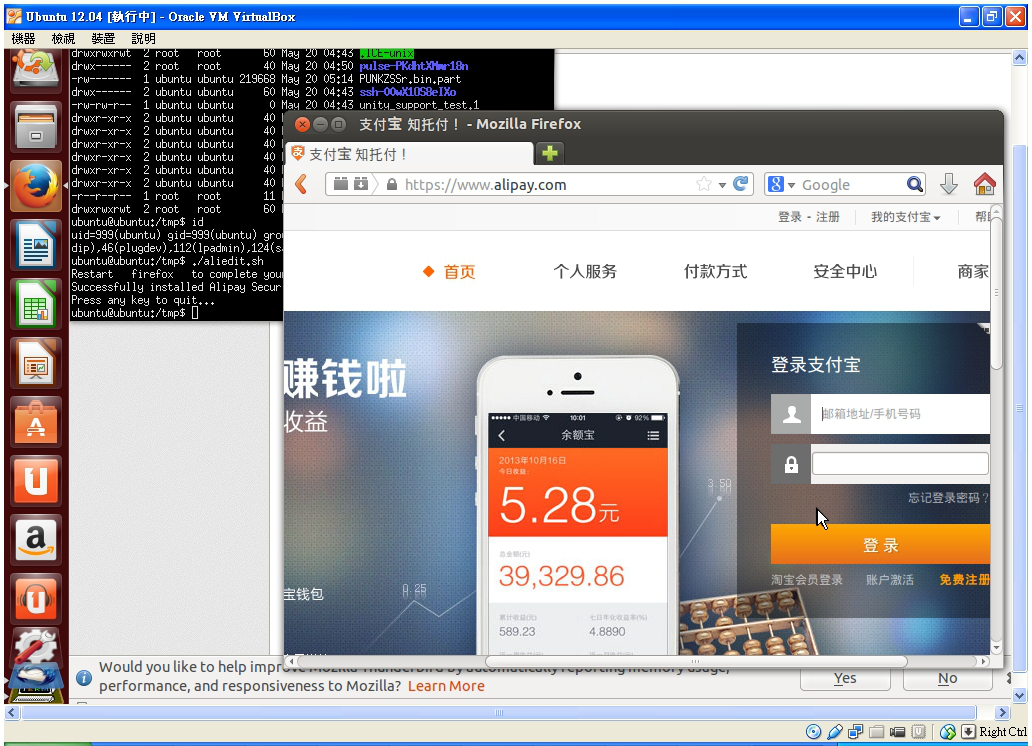This screenshot has height=746, width=1032.
Task: Click 忘记登录密码 link
Action: click(948, 498)
